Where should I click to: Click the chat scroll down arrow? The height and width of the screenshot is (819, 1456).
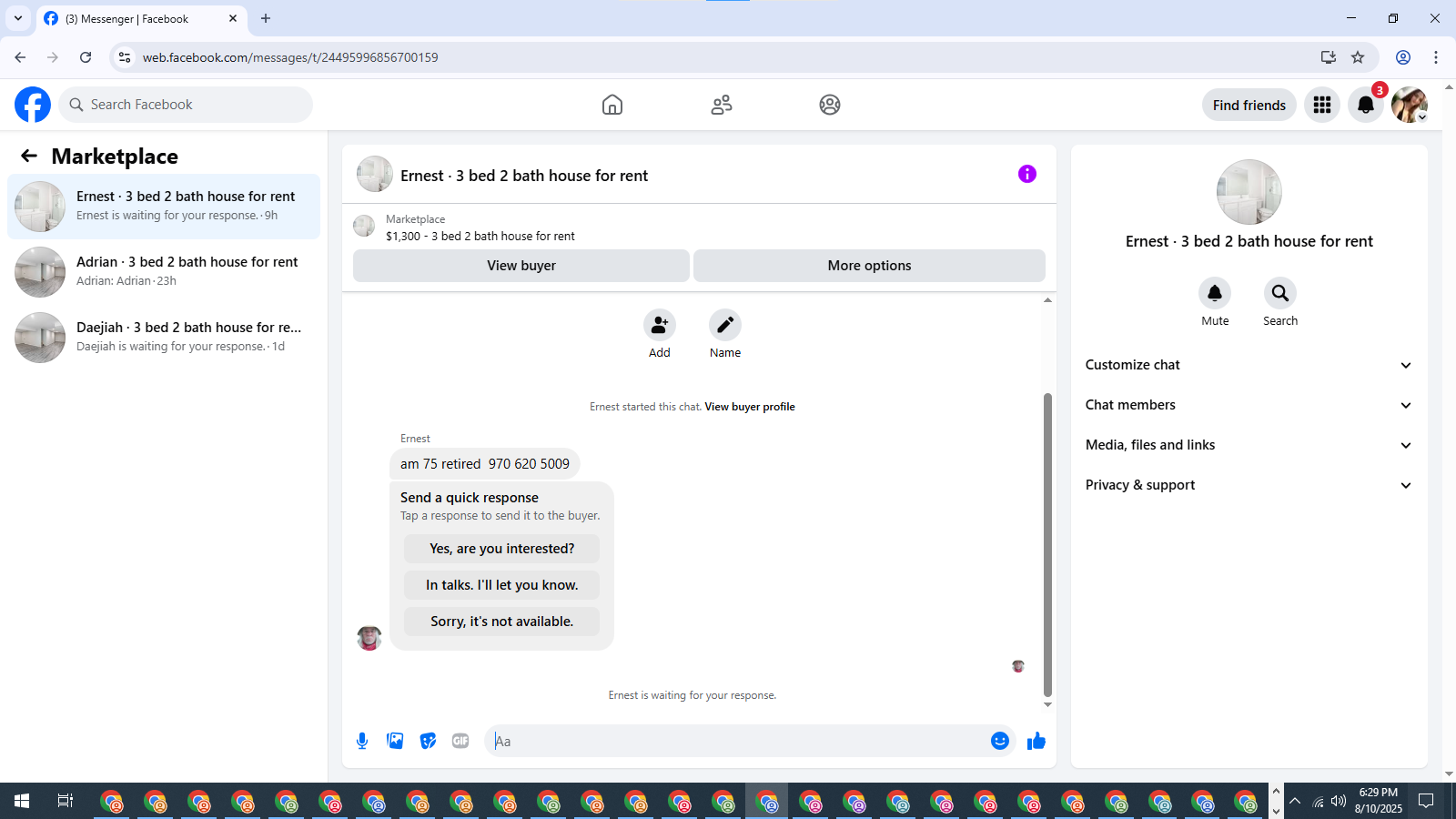(1047, 704)
